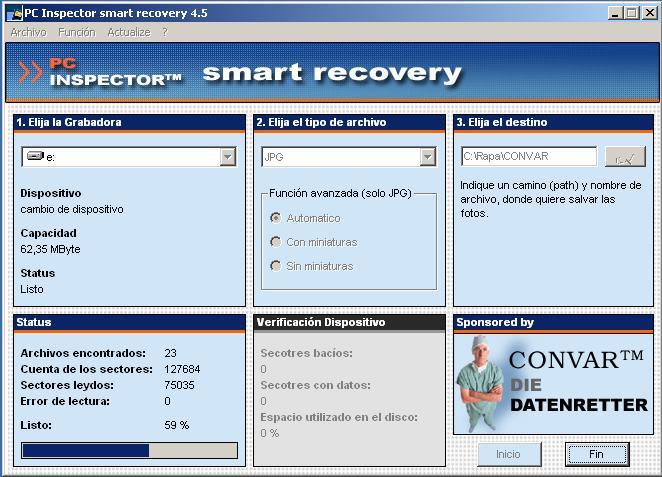662x477 pixels.
Task: Click the Inicio button
Action: coord(509,454)
